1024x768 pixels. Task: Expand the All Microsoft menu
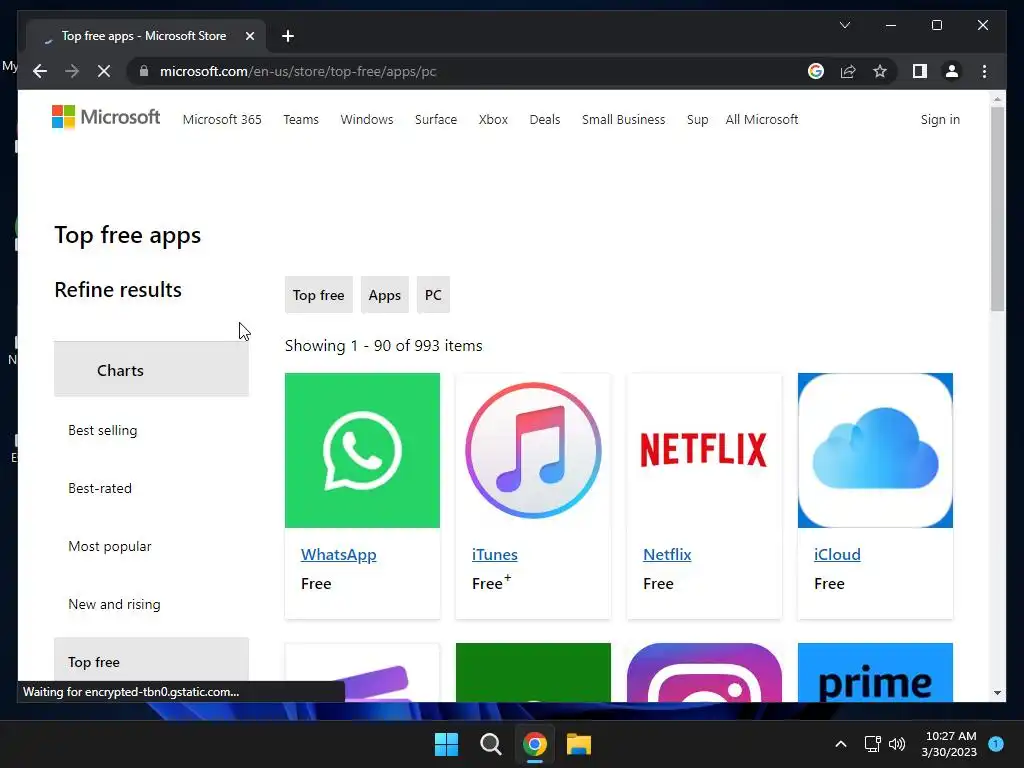point(761,120)
